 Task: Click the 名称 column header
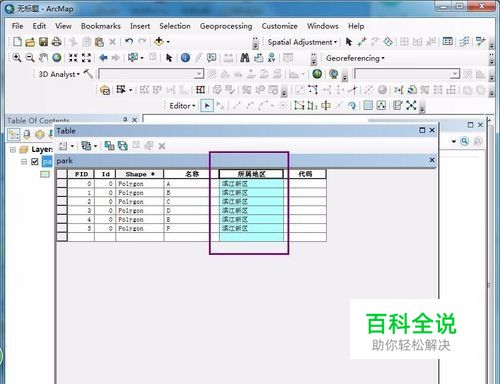[x=191, y=174]
